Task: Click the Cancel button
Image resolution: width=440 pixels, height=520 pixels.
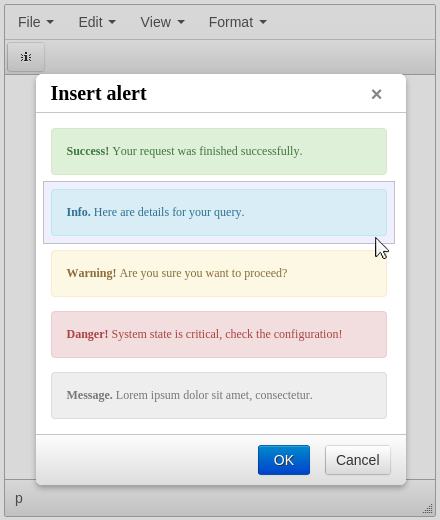Action: [358, 460]
